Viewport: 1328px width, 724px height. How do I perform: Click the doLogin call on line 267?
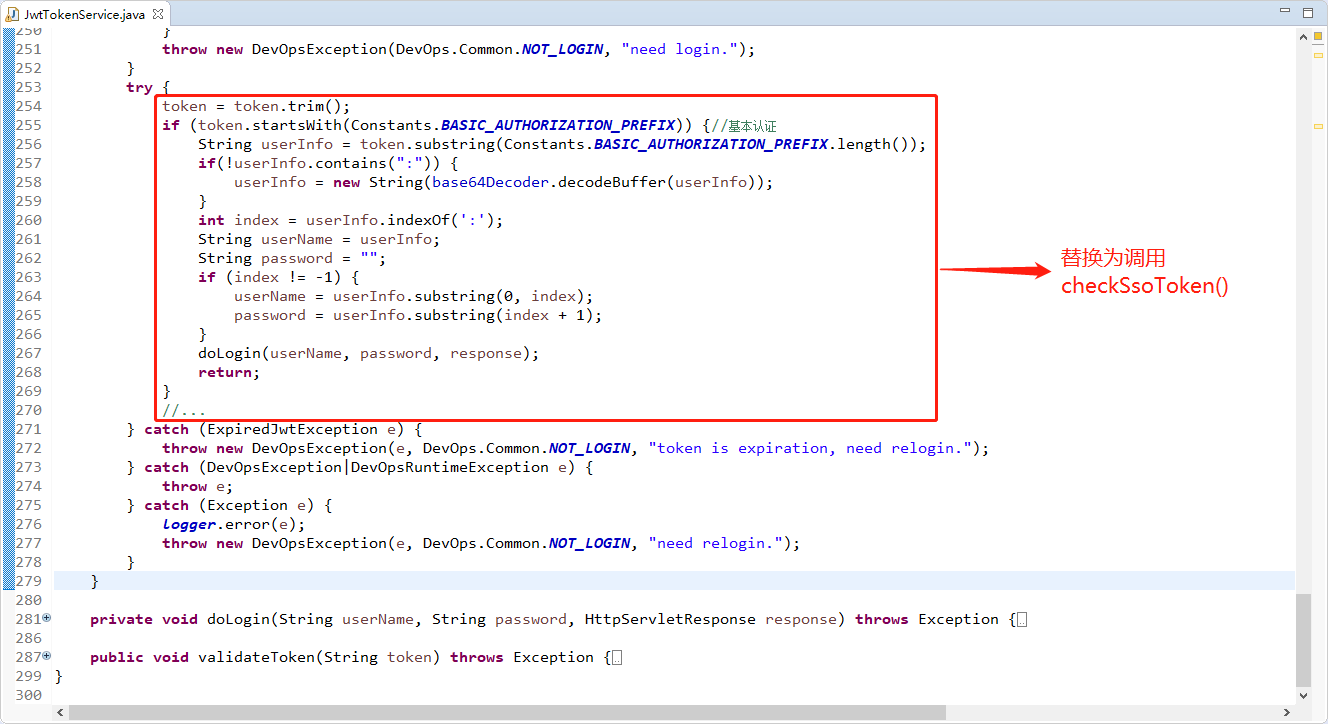369,353
